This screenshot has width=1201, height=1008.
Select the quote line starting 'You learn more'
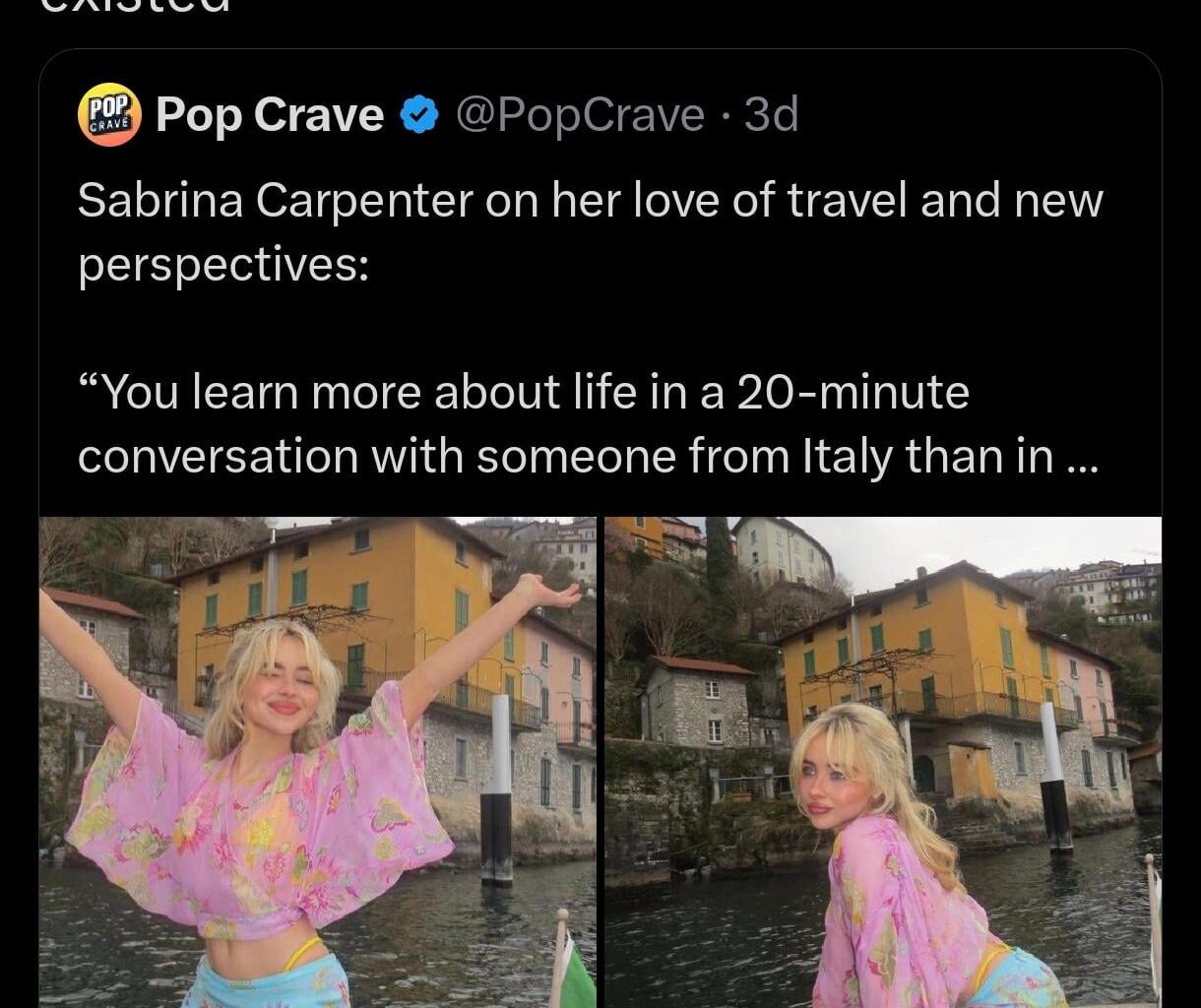(x=524, y=393)
